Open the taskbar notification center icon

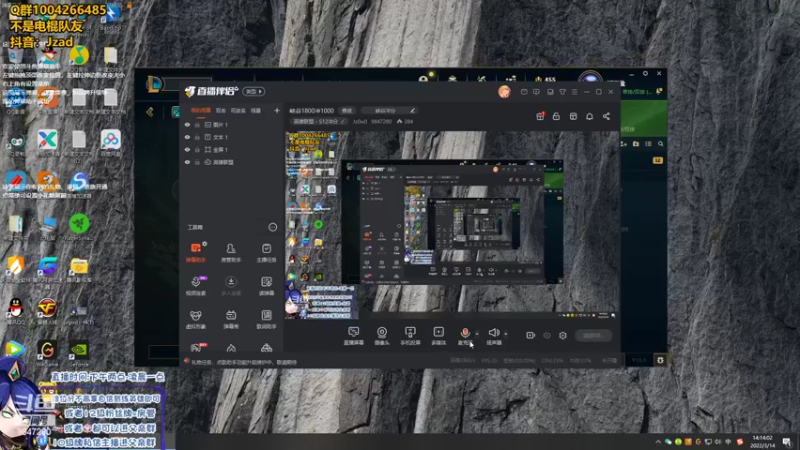788,441
